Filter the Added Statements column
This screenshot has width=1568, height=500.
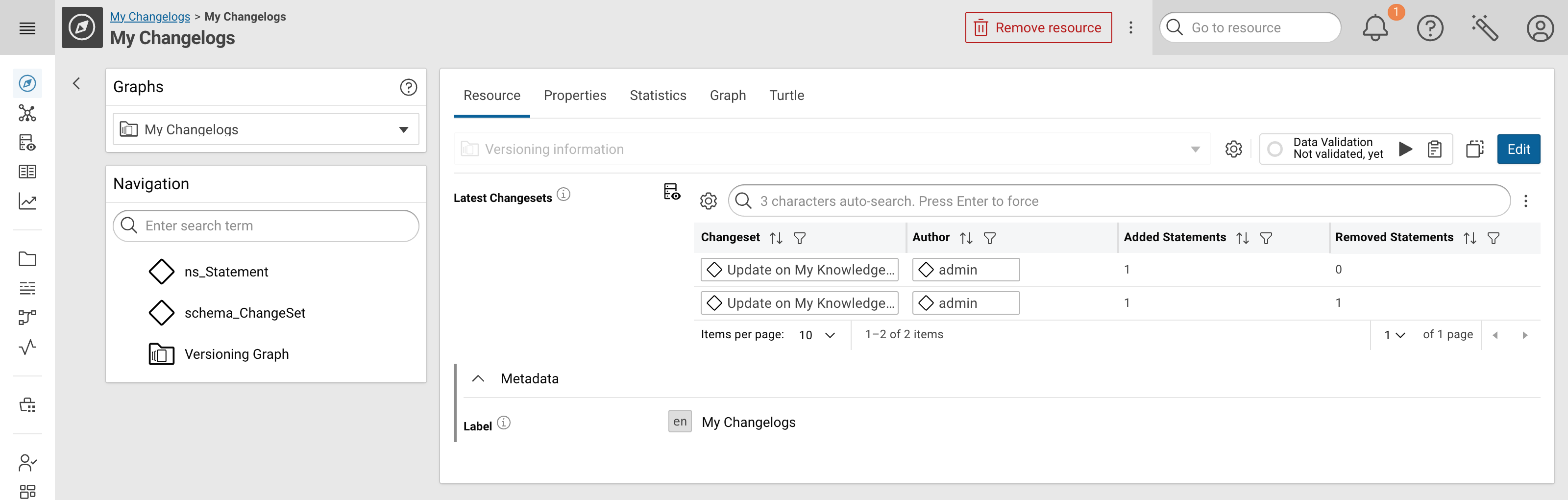pyautogui.click(x=1266, y=238)
